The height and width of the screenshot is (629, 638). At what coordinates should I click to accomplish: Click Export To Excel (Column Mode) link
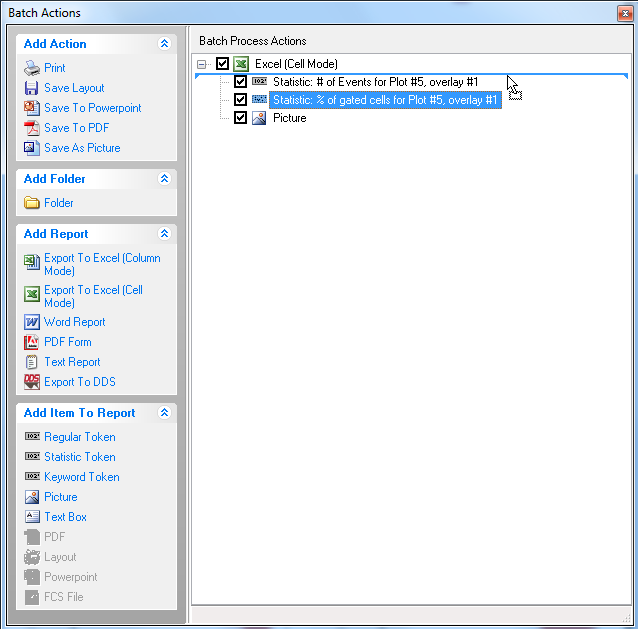pos(102,264)
